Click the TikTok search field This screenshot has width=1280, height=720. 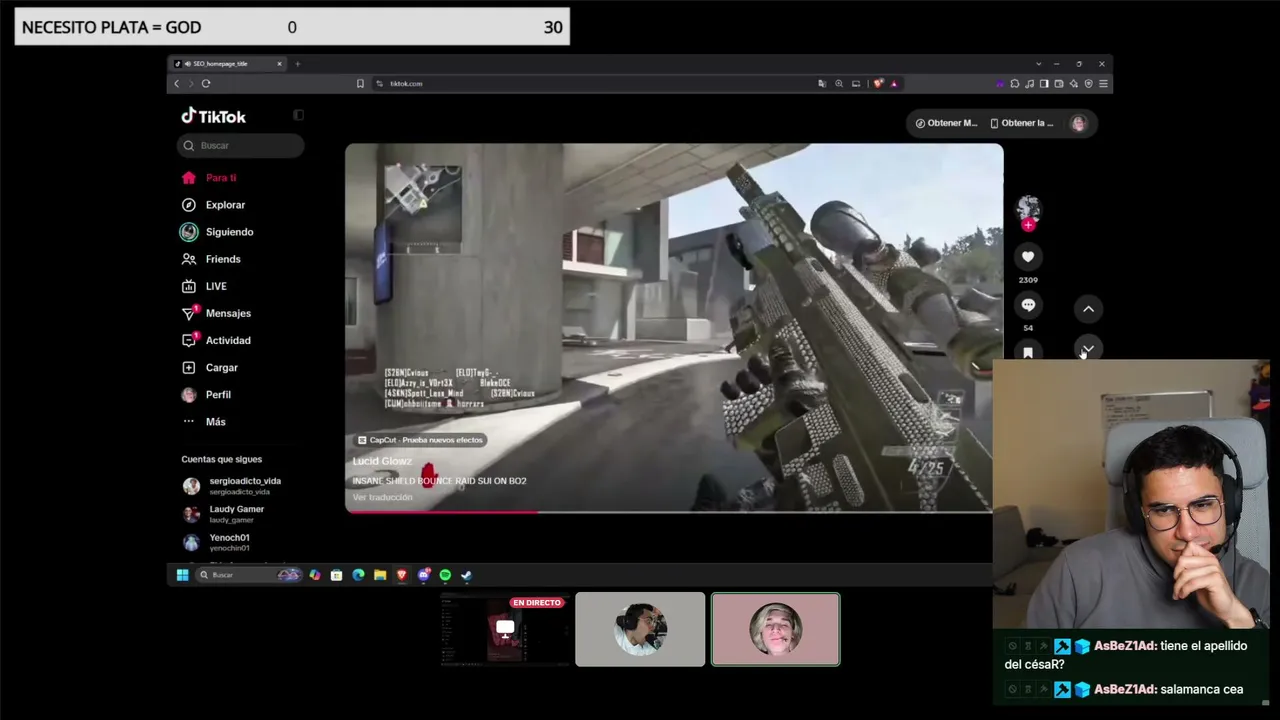pyautogui.click(x=241, y=145)
